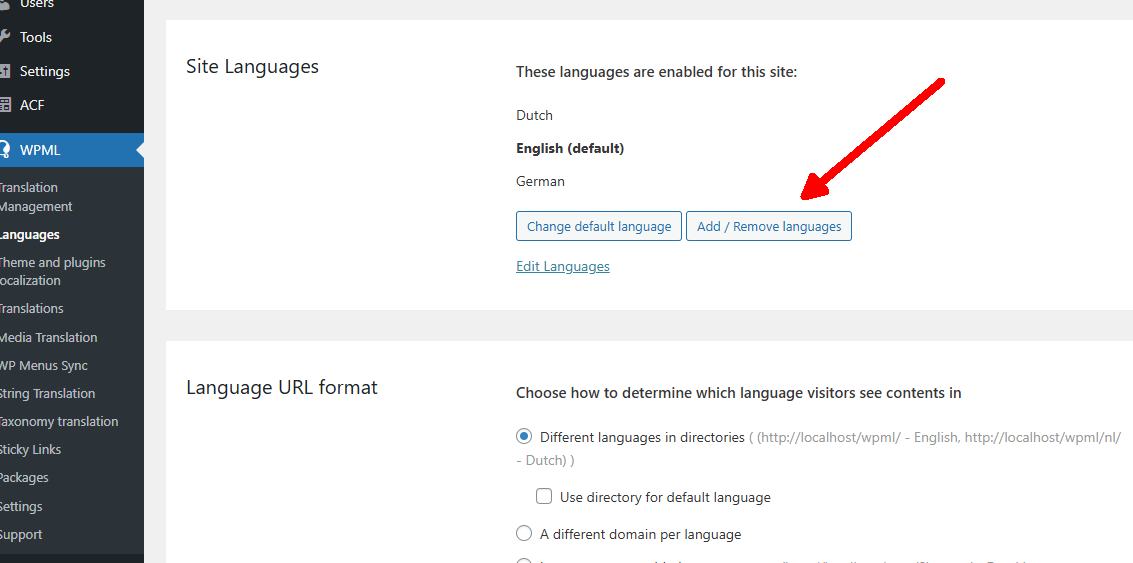Click the Change default language button

(599, 226)
